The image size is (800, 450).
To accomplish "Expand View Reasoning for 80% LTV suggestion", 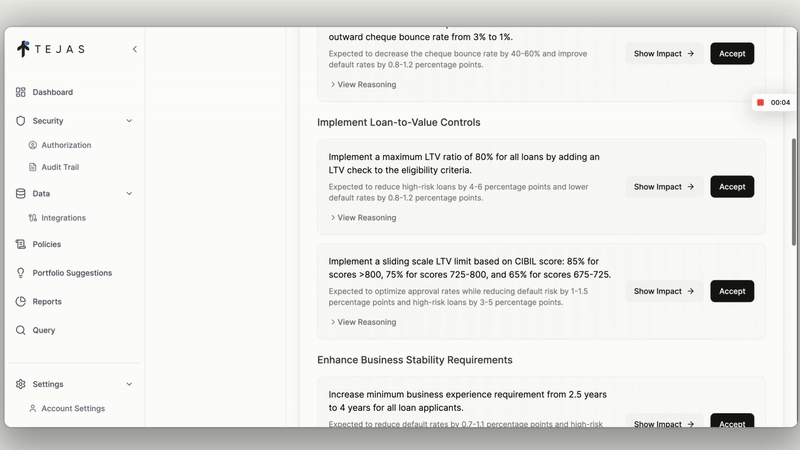I will point(363,217).
